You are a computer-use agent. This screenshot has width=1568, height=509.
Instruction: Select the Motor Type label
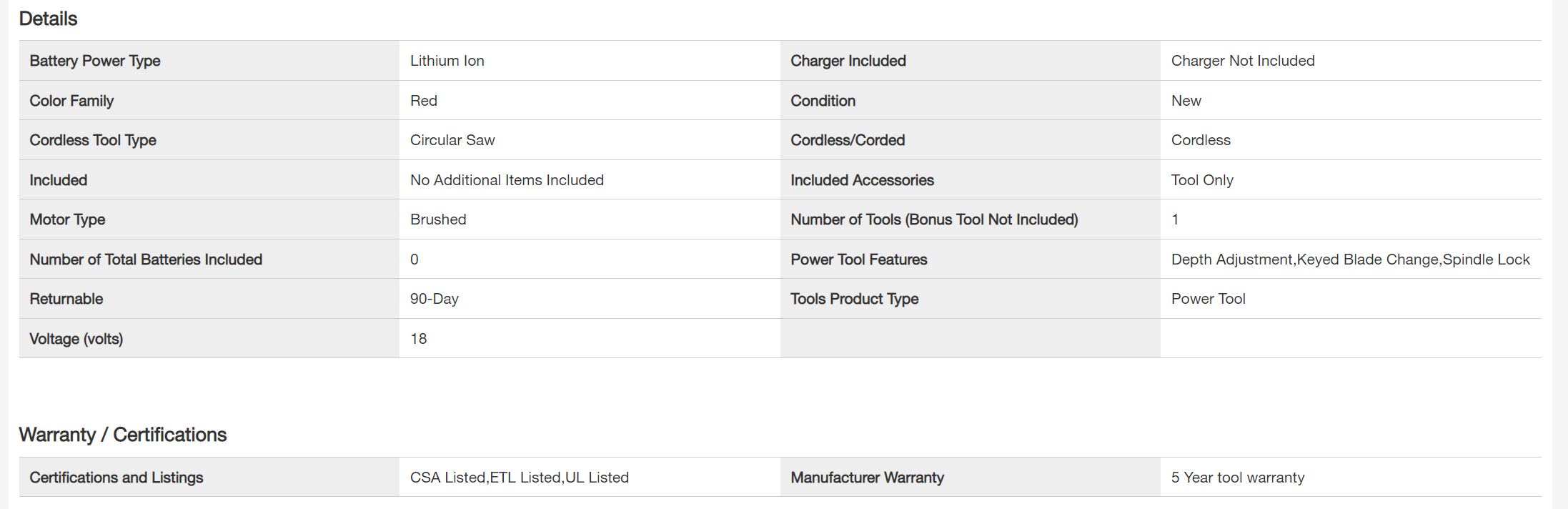[x=67, y=219]
